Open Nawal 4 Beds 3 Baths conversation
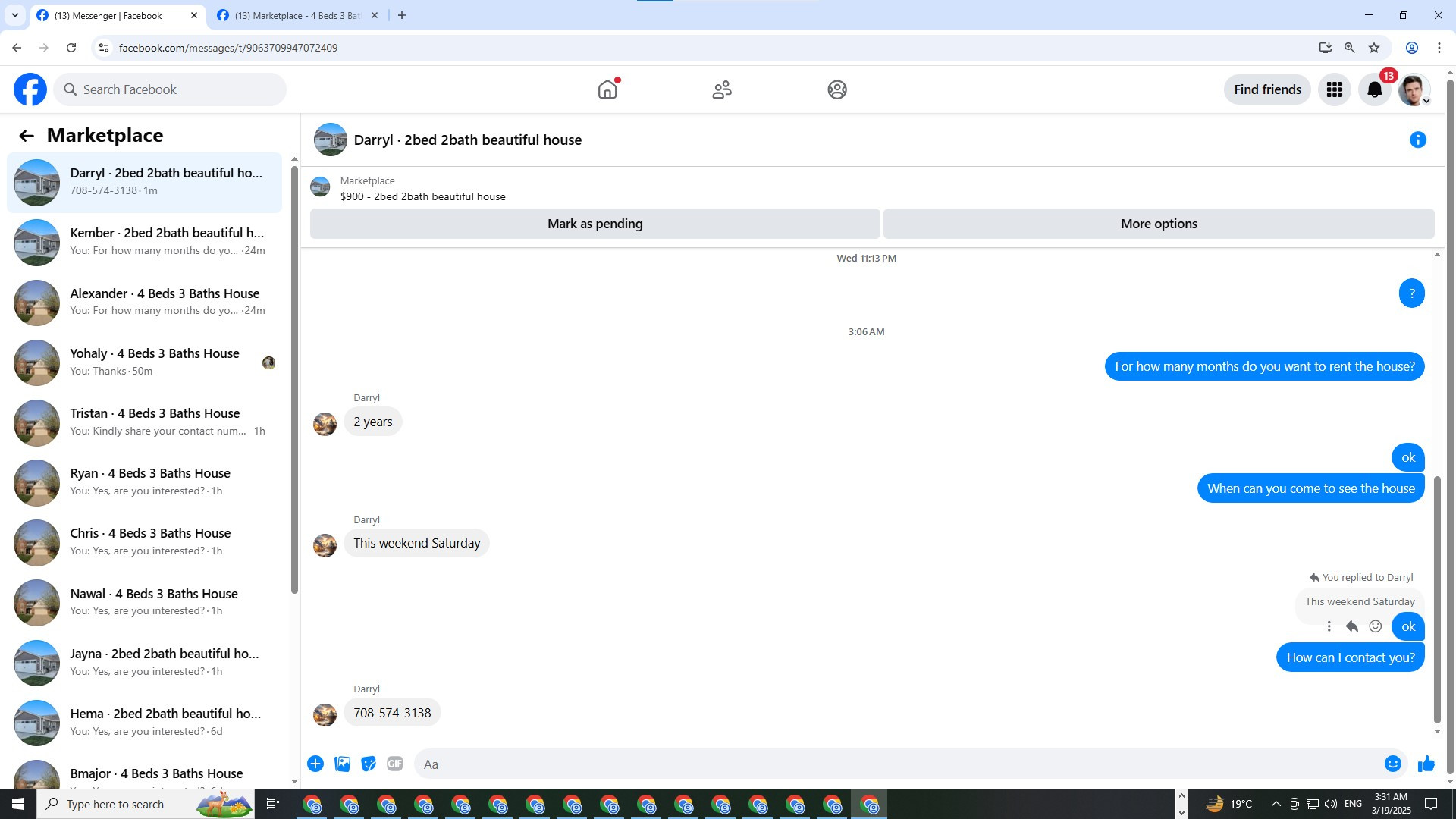Viewport: 1456px width, 819px height. tap(144, 602)
